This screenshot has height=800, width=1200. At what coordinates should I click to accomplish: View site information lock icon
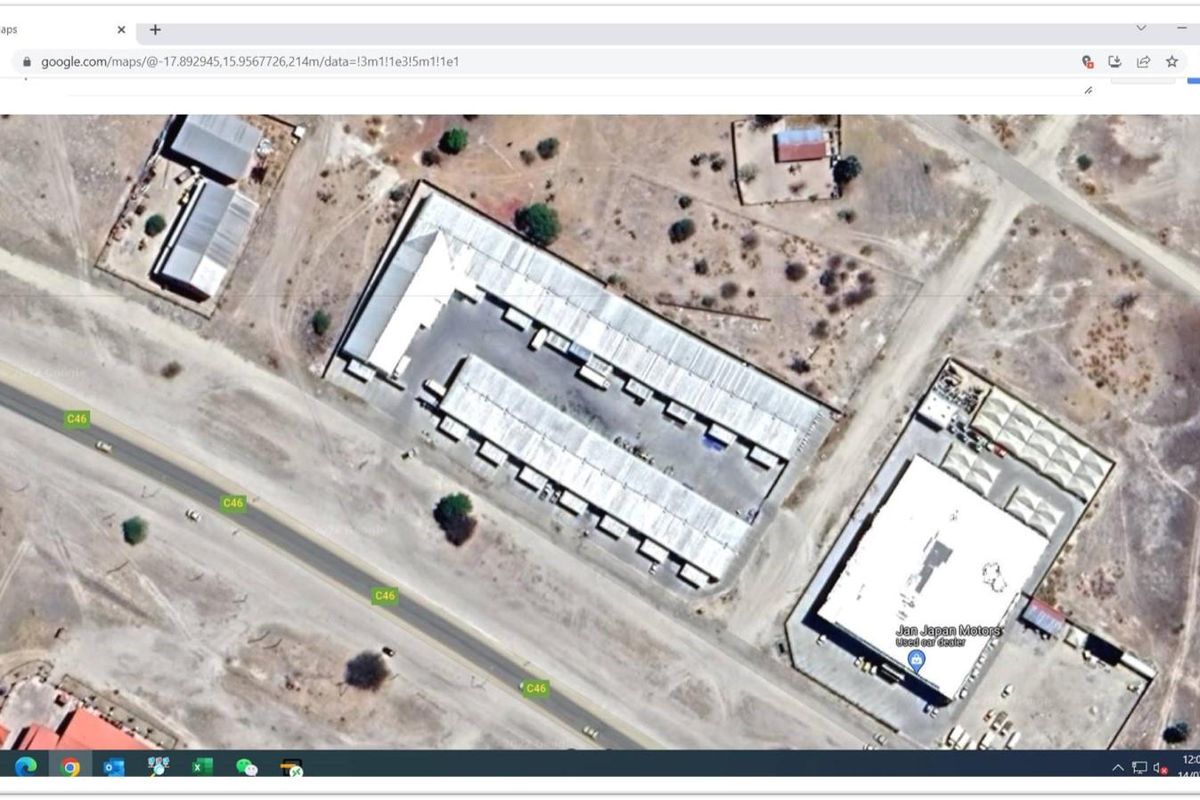coord(27,61)
